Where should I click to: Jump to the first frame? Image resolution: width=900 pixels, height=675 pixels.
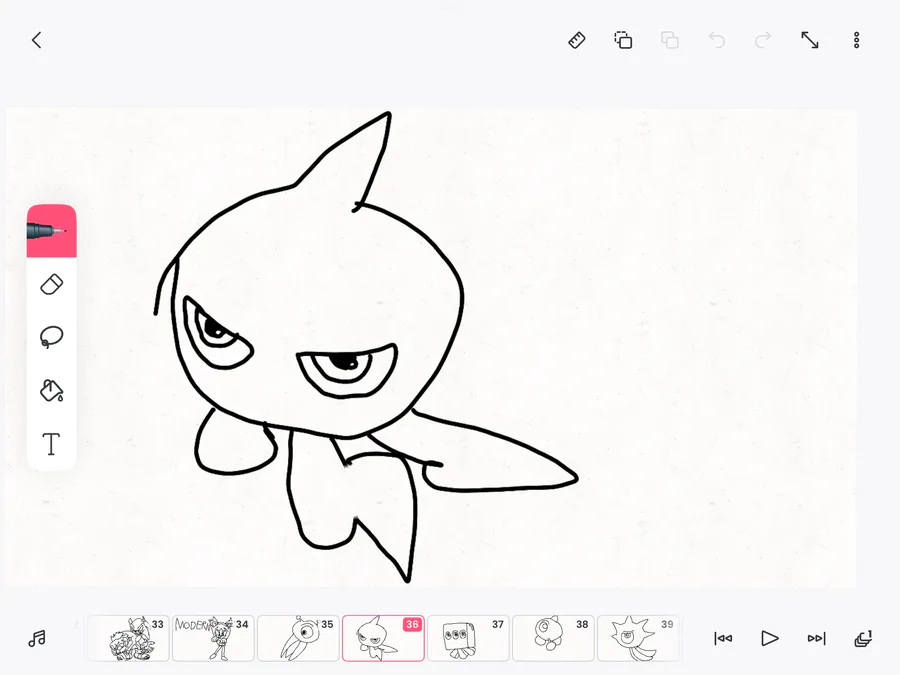click(x=723, y=638)
